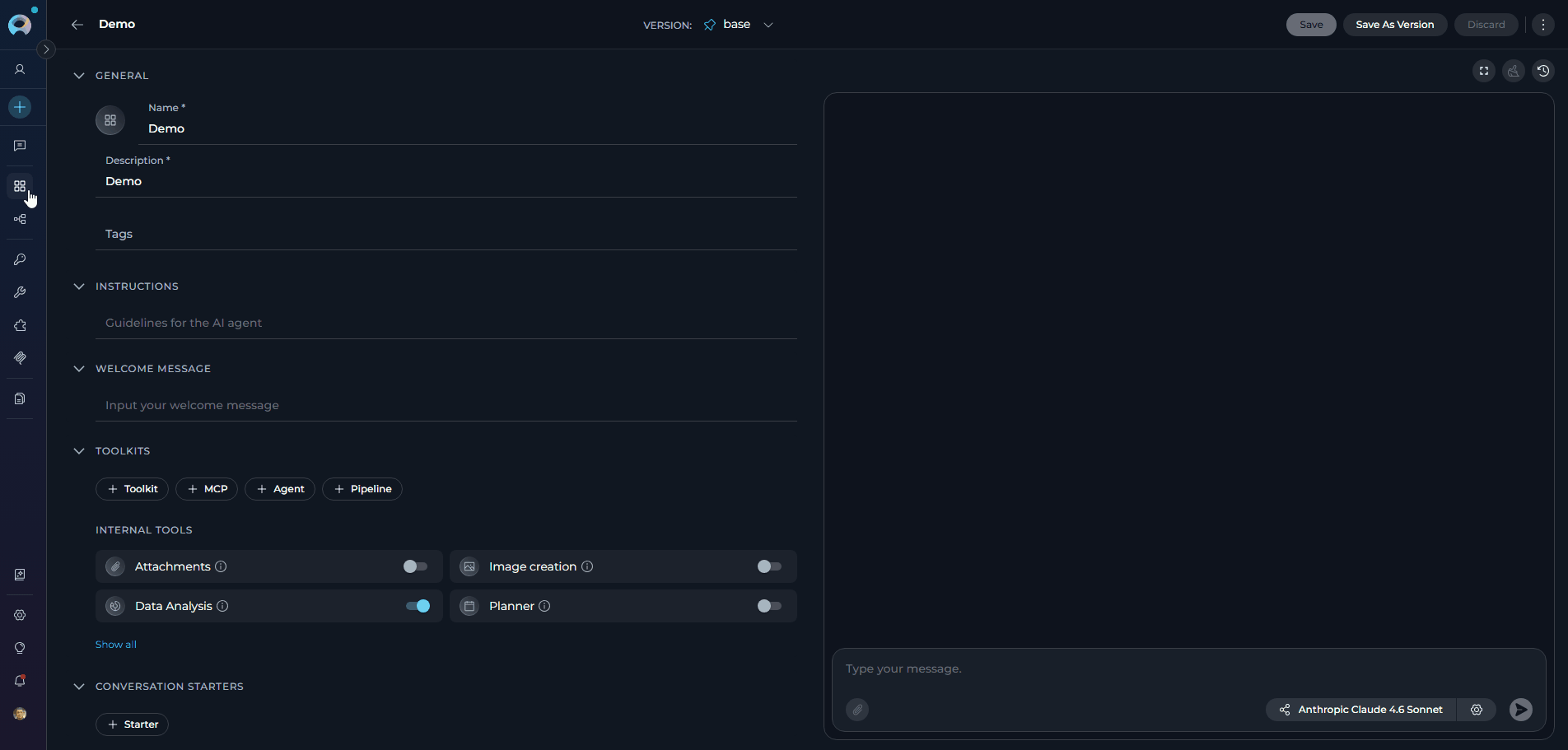Click the clear chat broom icon
The height and width of the screenshot is (750, 1568).
tap(1514, 71)
